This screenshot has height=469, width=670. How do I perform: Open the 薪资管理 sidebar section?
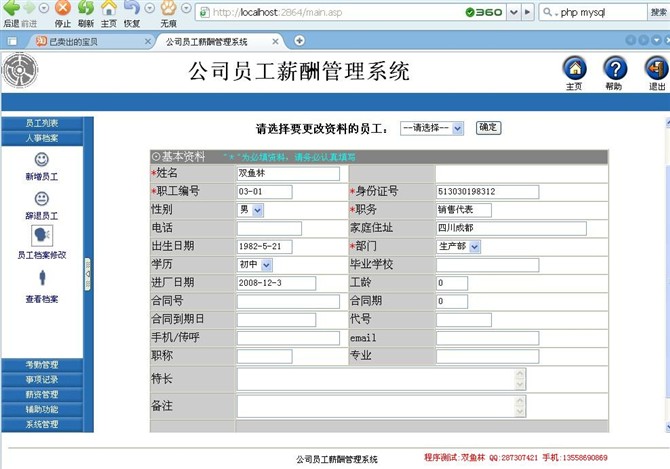[x=42, y=394]
